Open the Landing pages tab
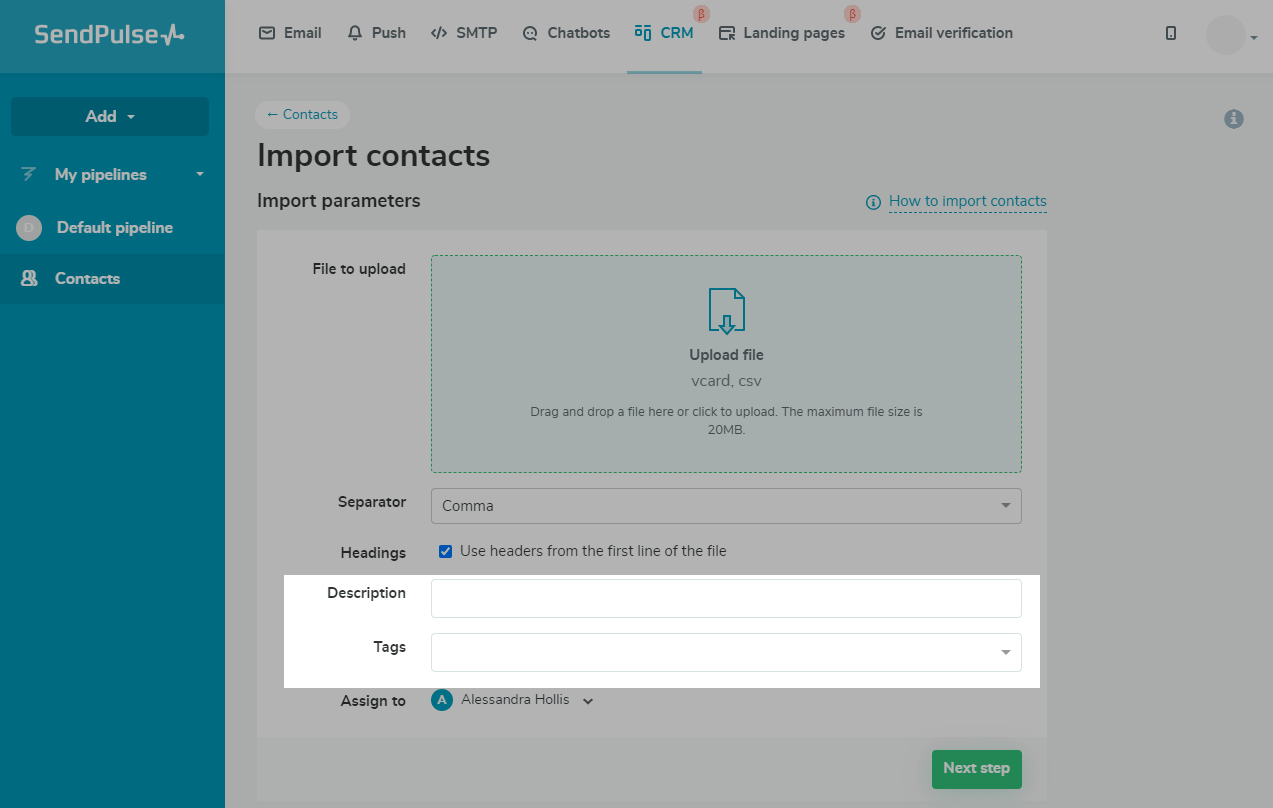Image resolution: width=1273 pixels, height=808 pixels. pos(782,33)
